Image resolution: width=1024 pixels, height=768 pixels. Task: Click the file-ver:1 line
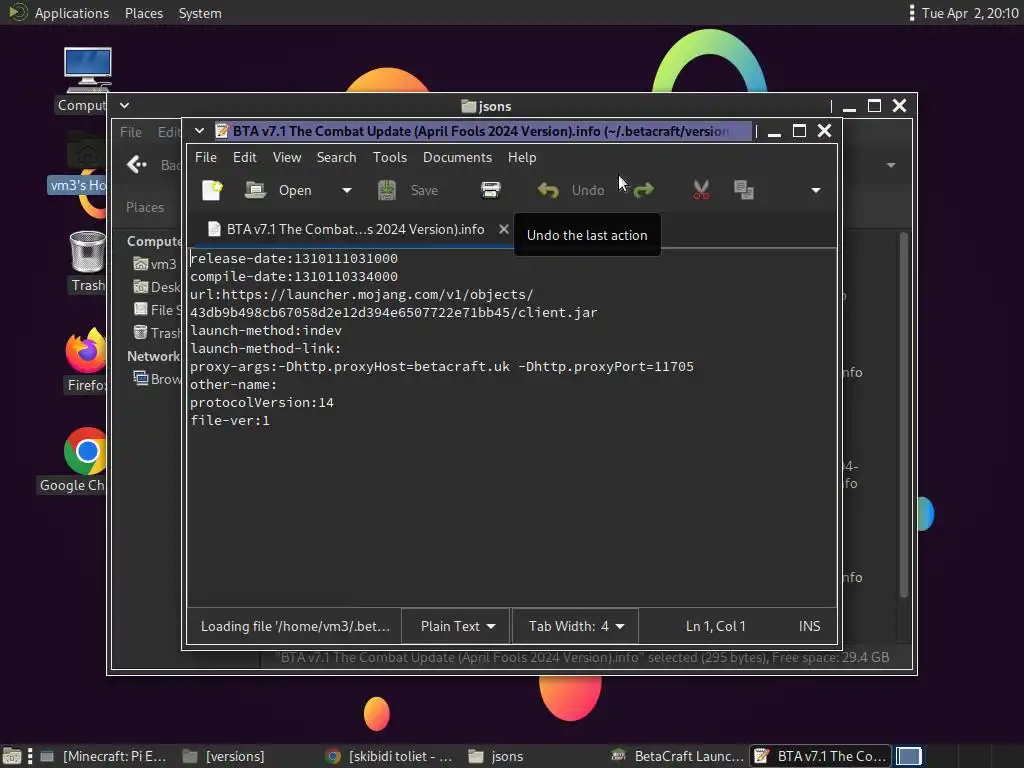(230, 421)
